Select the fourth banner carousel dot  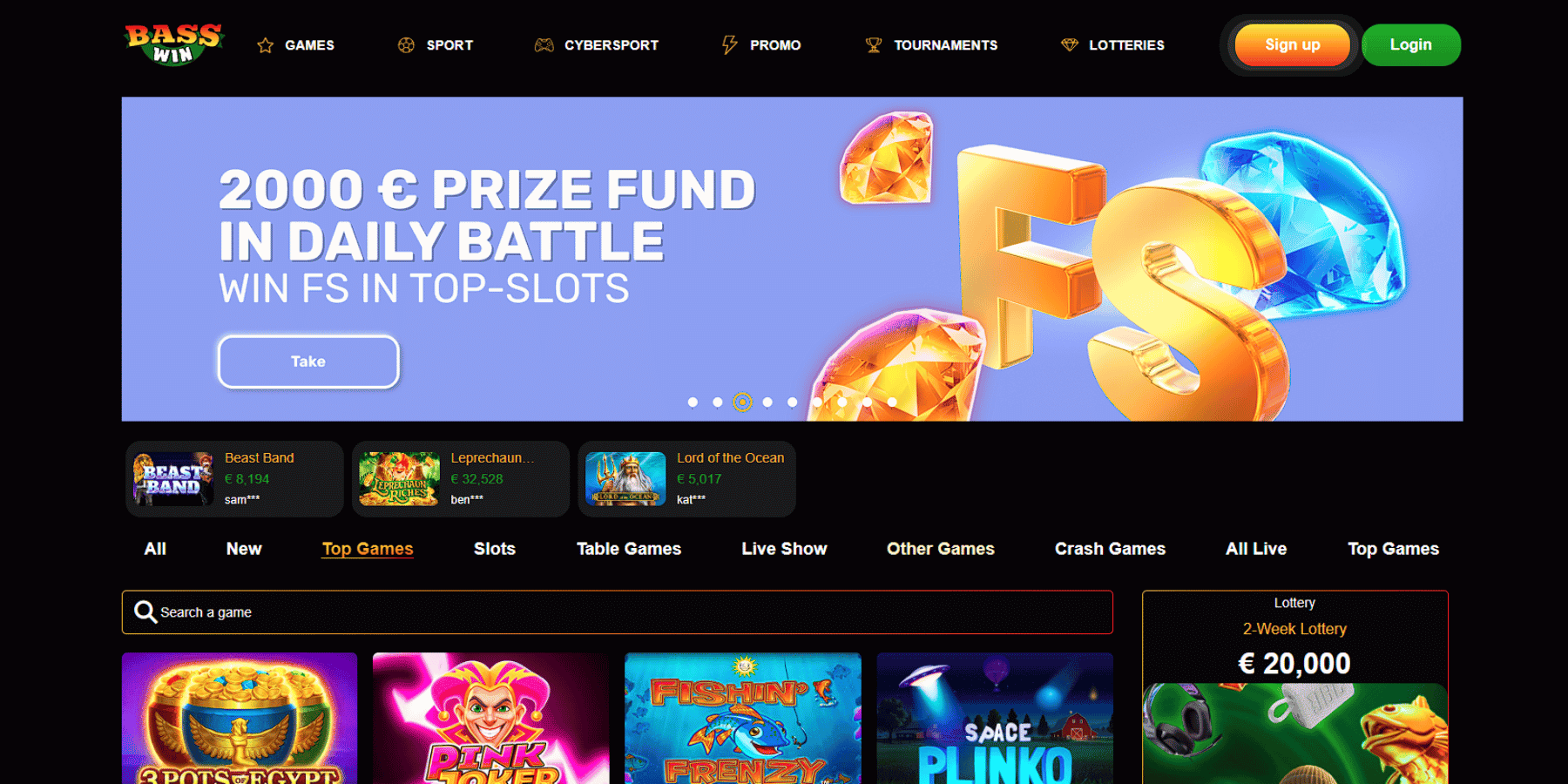coord(767,402)
